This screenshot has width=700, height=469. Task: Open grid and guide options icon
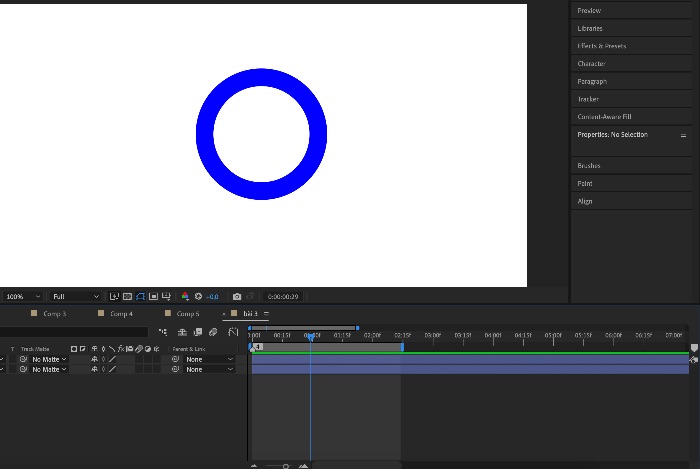point(166,296)
